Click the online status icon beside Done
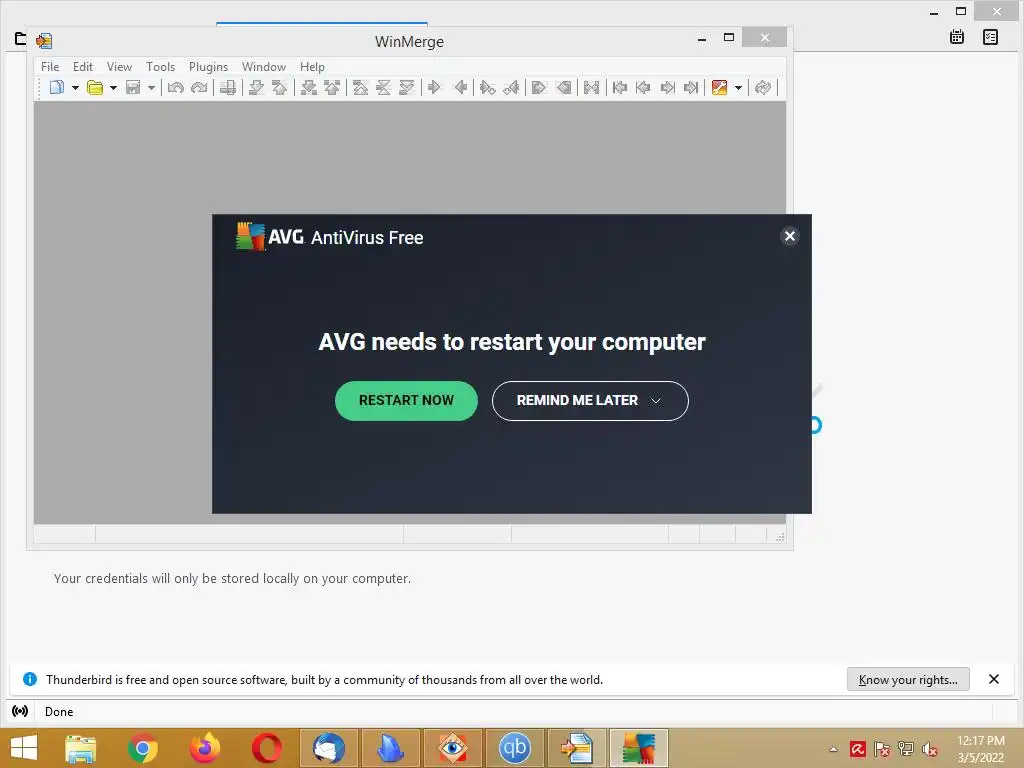 (x=20, y=711)
